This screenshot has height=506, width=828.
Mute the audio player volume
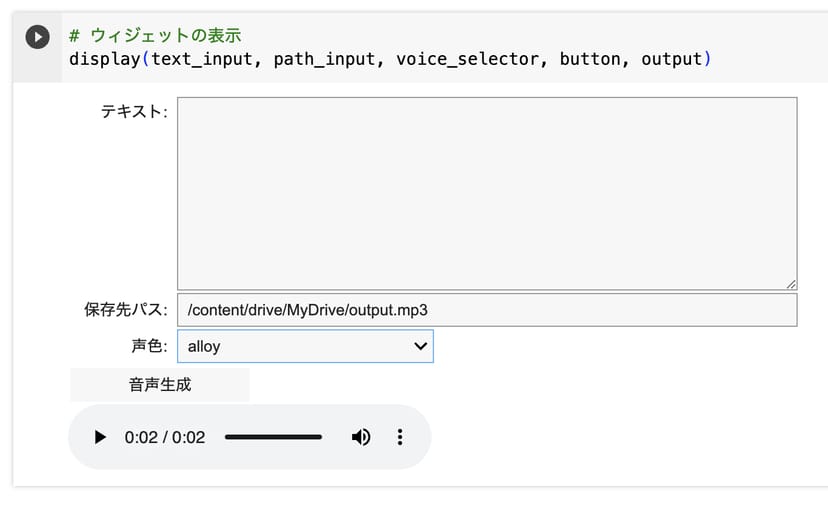click(361, 437)
